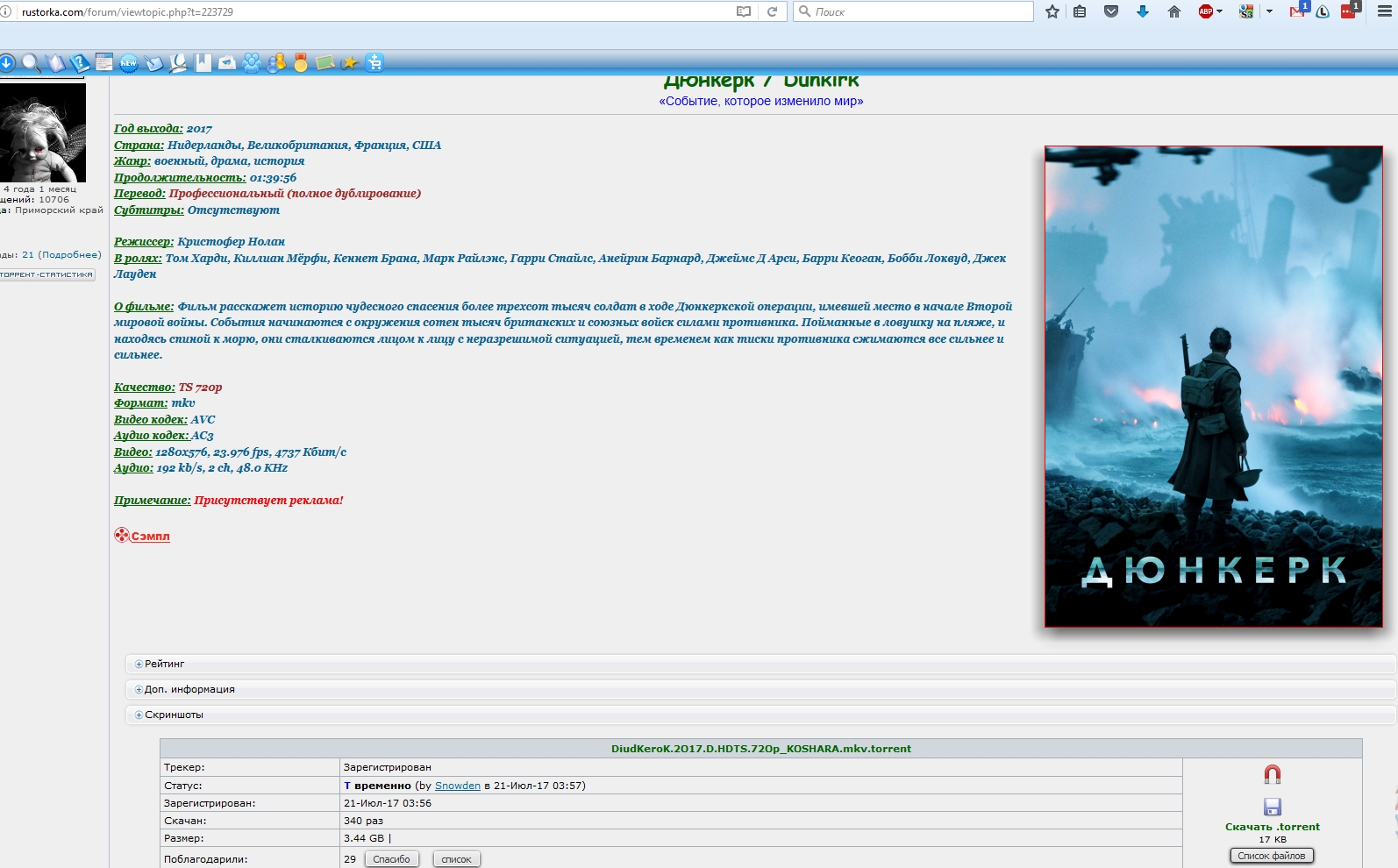Click the Спасибо button
Screen dimensions: 1398x868
click(x=391, y=859)
